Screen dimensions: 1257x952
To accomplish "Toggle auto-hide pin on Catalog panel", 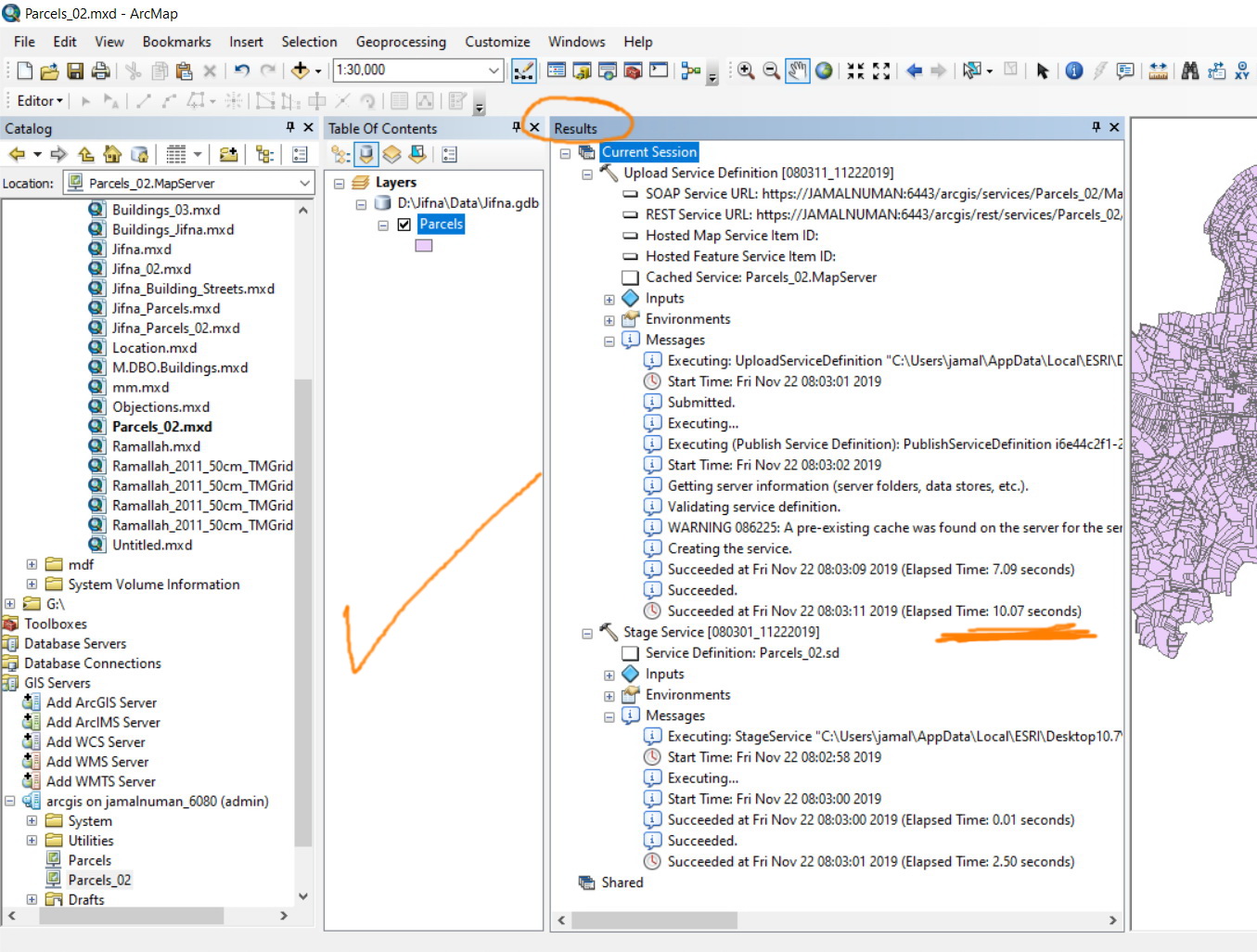I will click(290, 127).
